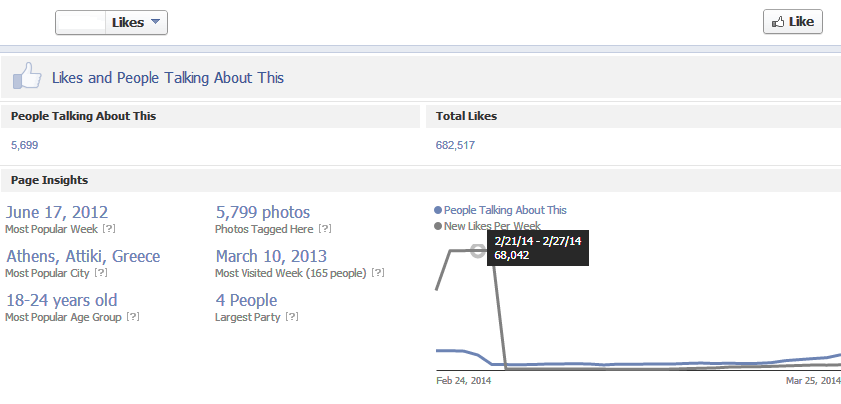Click help icon next to Photos Tagged Here

click(324, 229)
